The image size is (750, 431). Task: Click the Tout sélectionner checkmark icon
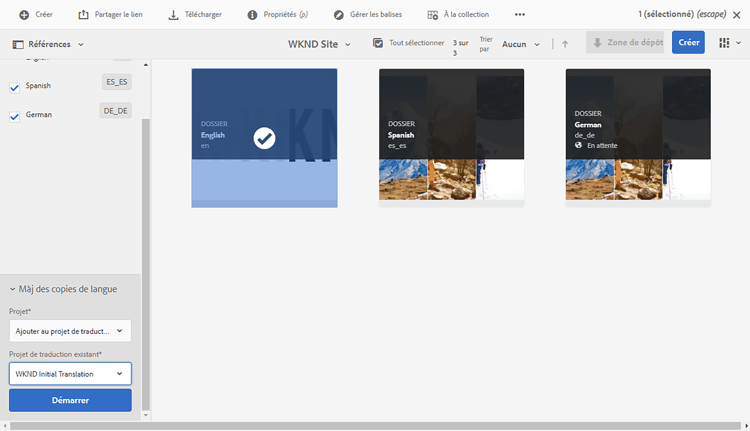(x=378, y=43)
